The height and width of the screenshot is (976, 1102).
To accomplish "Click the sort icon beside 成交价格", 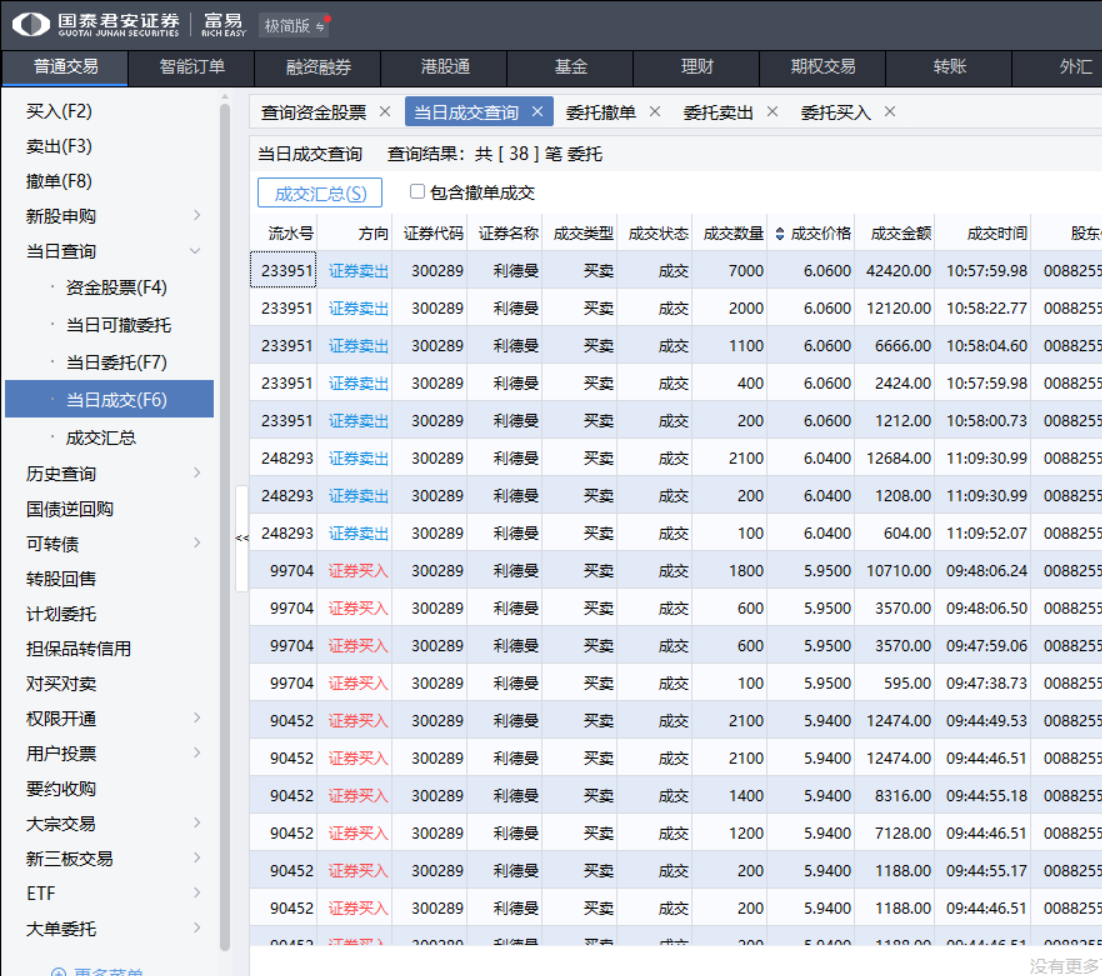I will tap(780, 234).
